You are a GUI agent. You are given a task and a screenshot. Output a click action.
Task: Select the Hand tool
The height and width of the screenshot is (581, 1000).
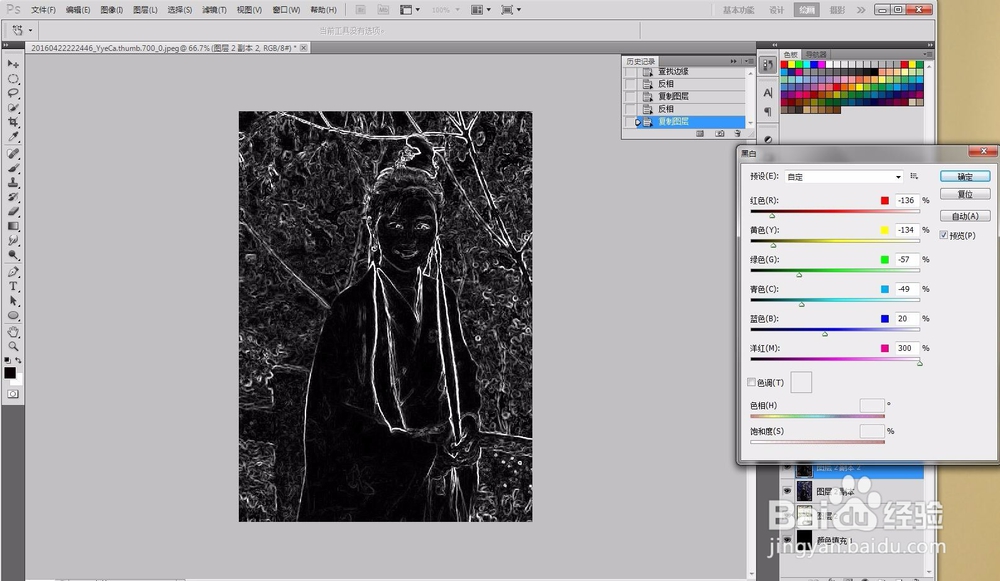pos(13,332)
